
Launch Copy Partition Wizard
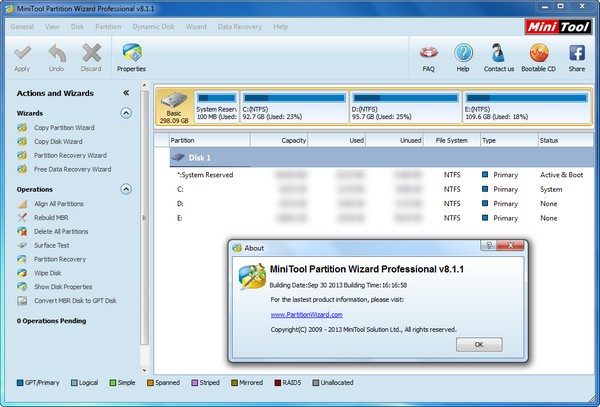coord(64,128)
